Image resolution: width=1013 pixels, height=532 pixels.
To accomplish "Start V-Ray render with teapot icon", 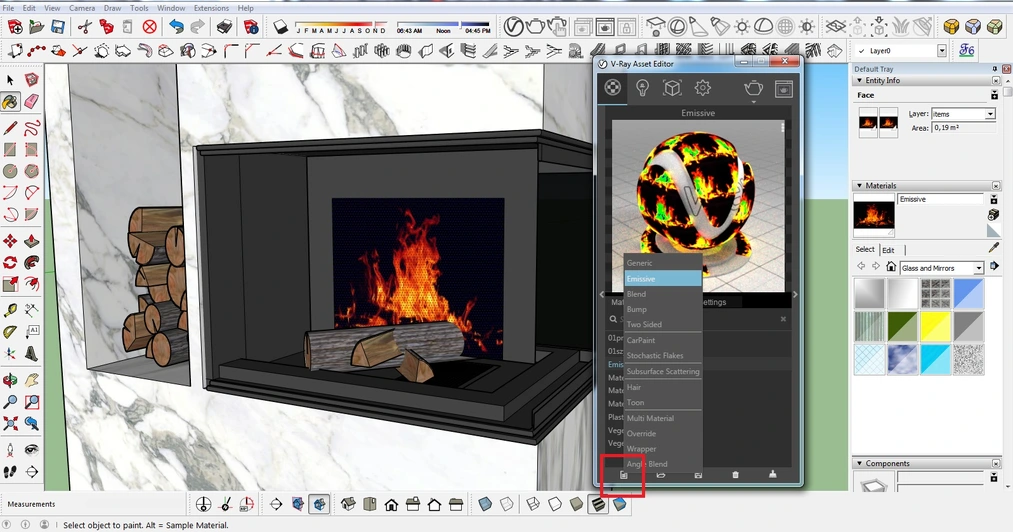I will (535, 27).
